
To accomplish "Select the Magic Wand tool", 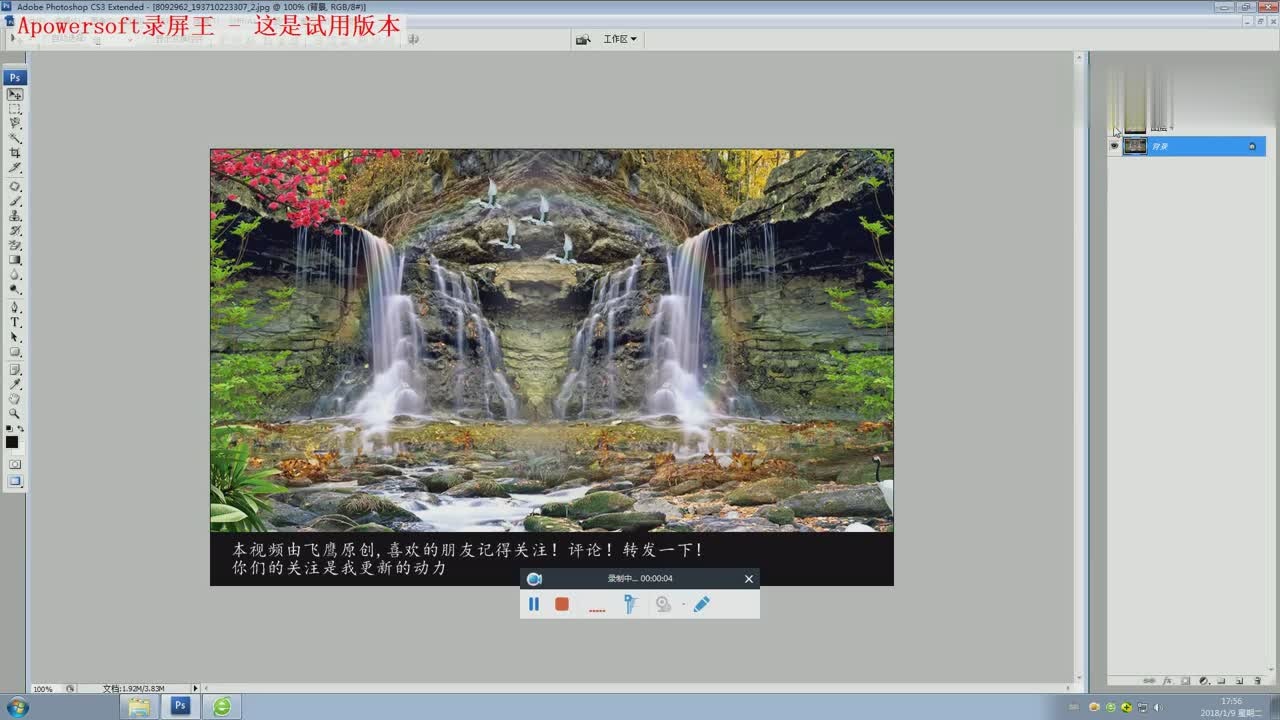I will click(x=15, y=138).
